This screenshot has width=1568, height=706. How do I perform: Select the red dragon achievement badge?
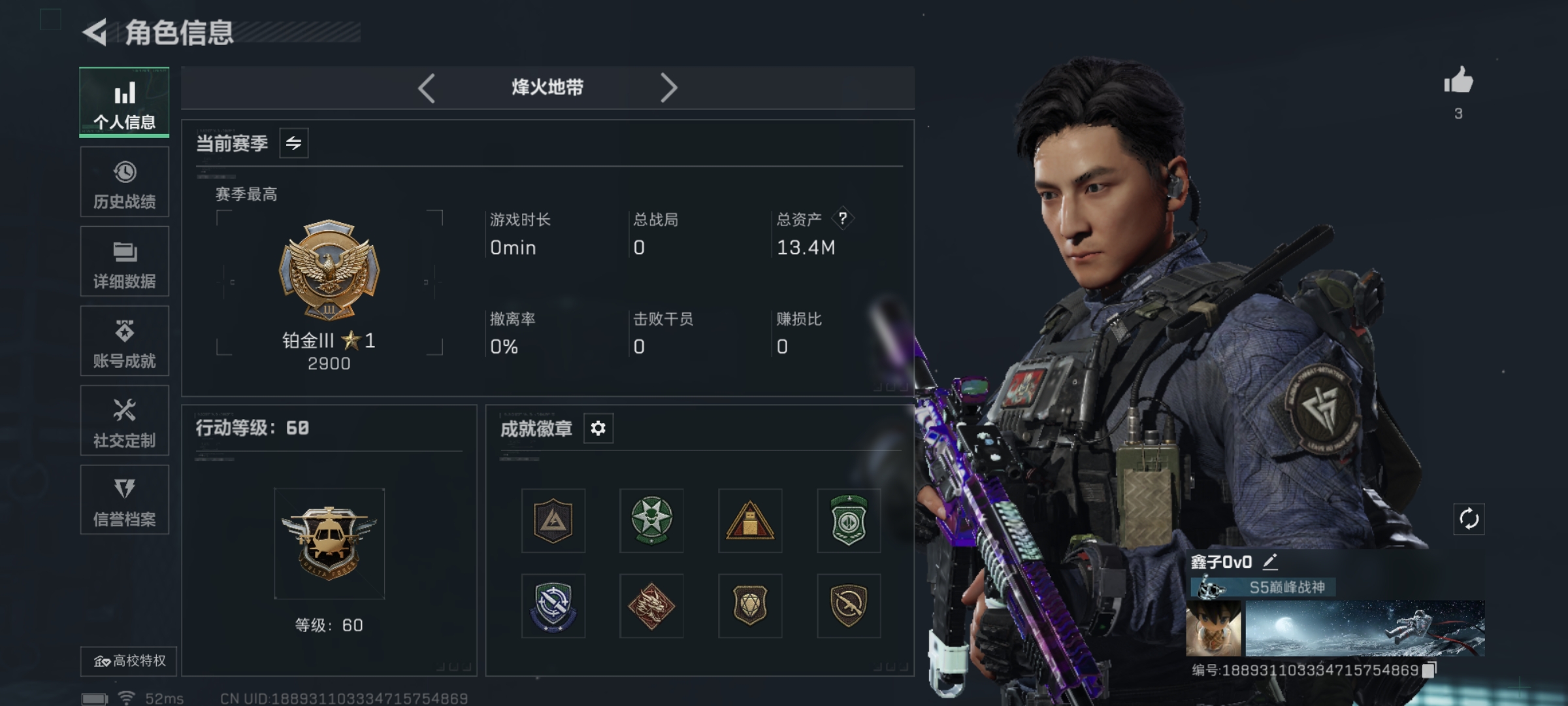[651, 606]
